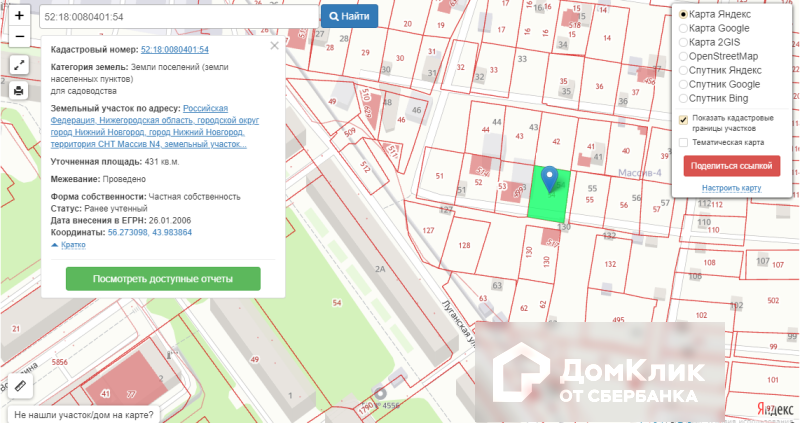
Task: Click parcel 36 on the map
Action: click(x=599, y=86)
